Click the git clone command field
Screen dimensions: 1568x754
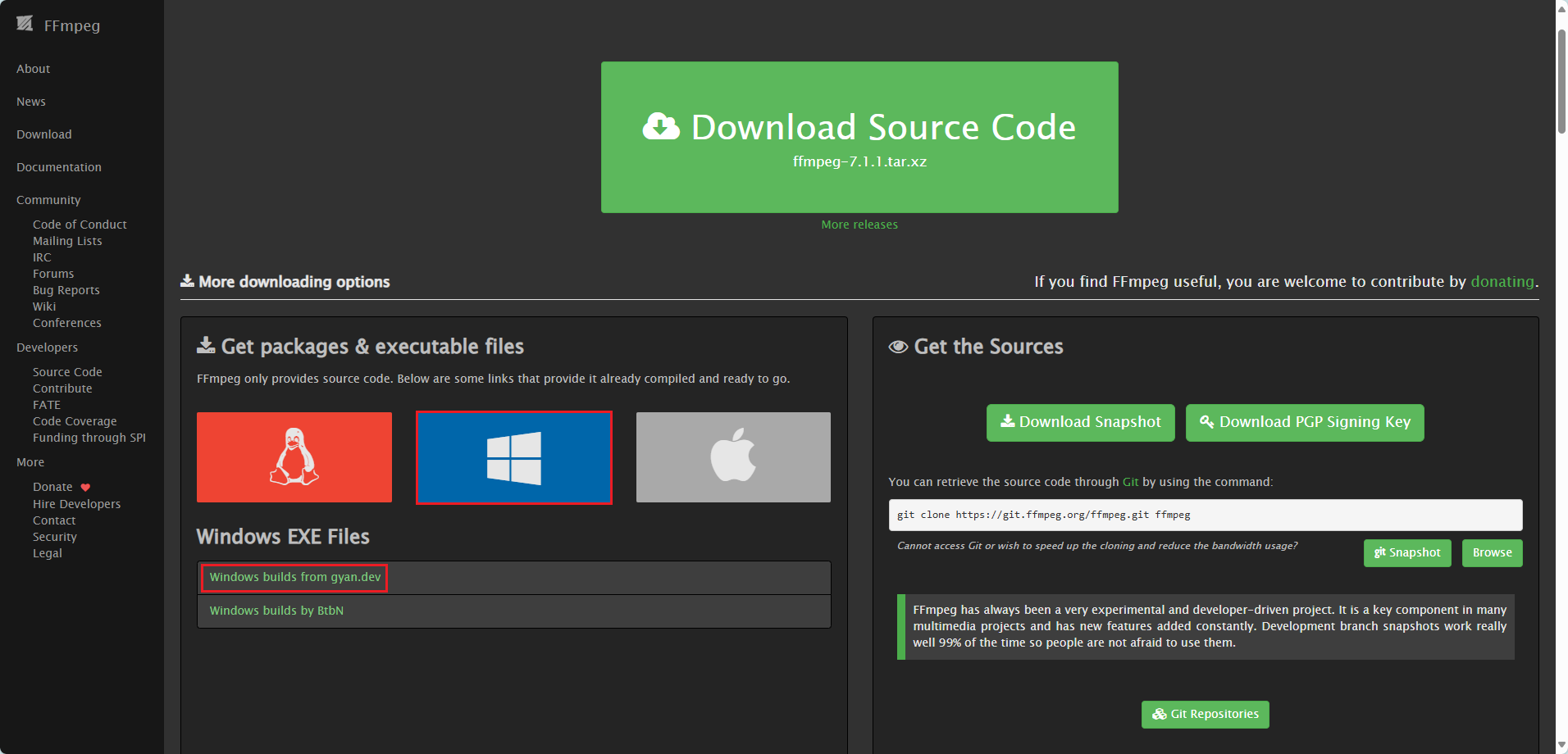click(1205, 516)
